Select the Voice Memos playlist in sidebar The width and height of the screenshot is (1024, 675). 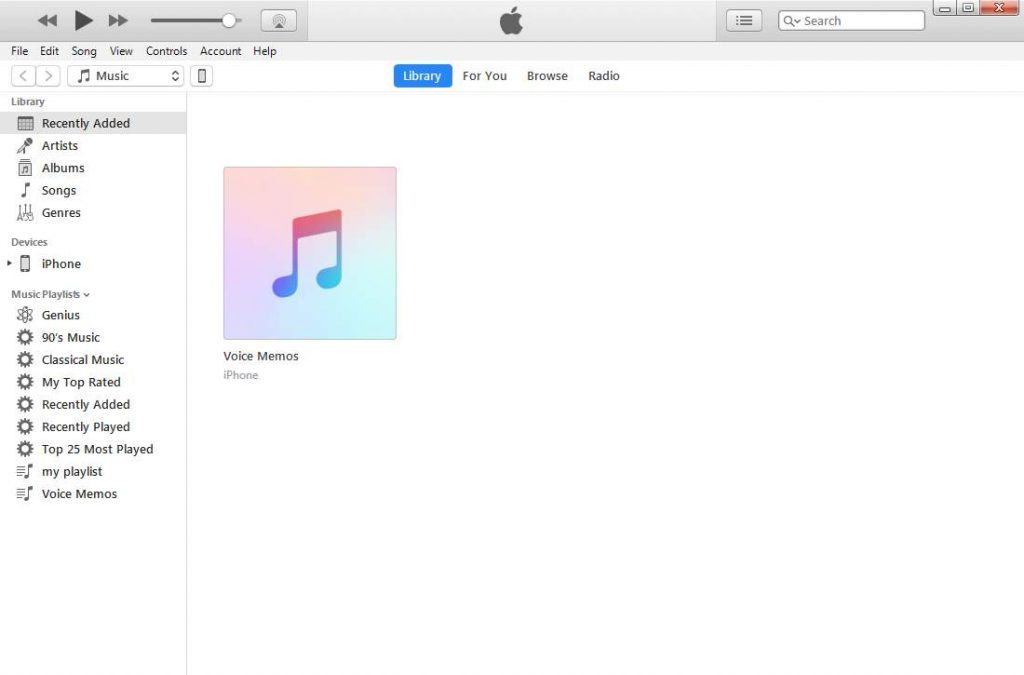79,494
